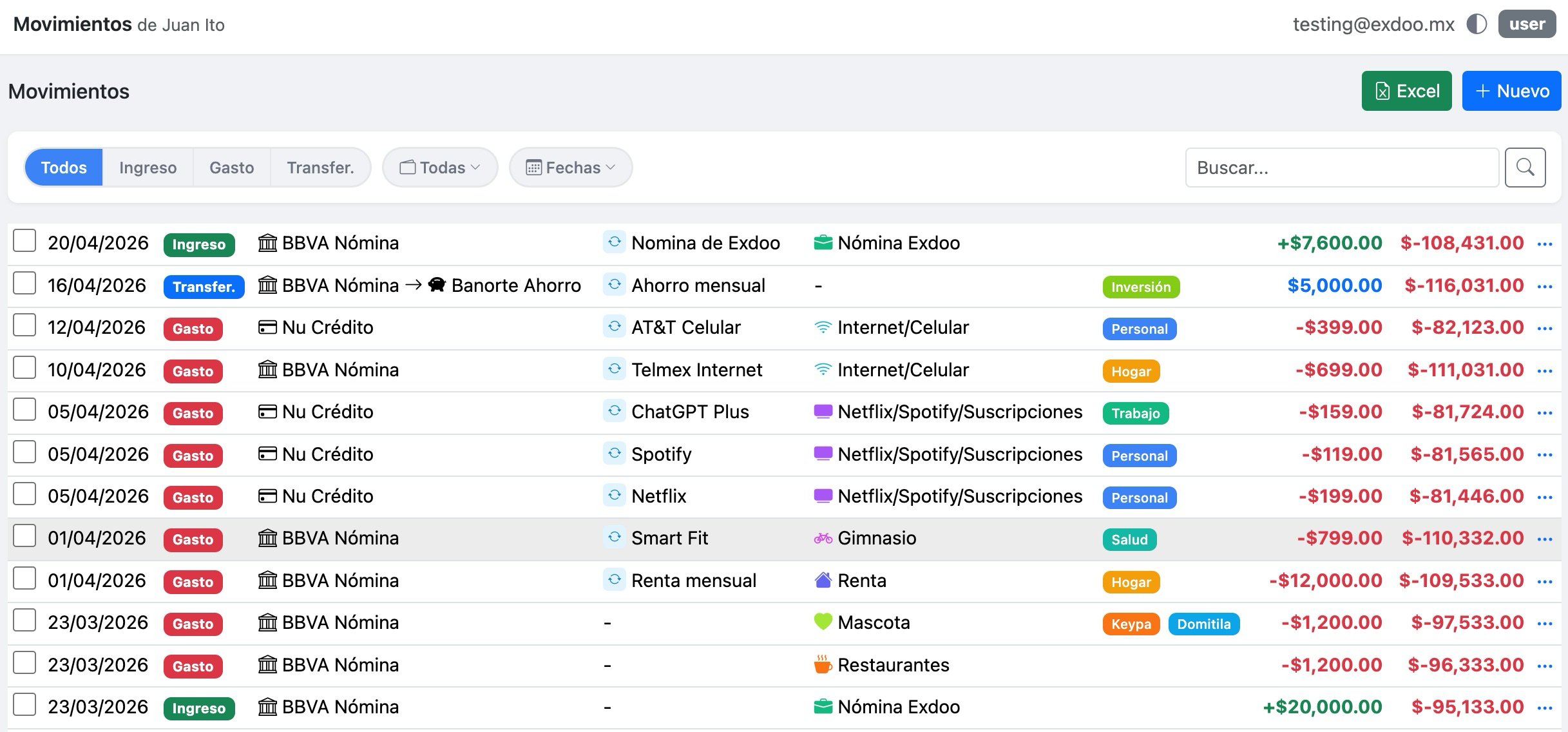Viewport: 1568px width, 732px height.
Task: Click the user role badge
Action: click(x=1527, y=24)
